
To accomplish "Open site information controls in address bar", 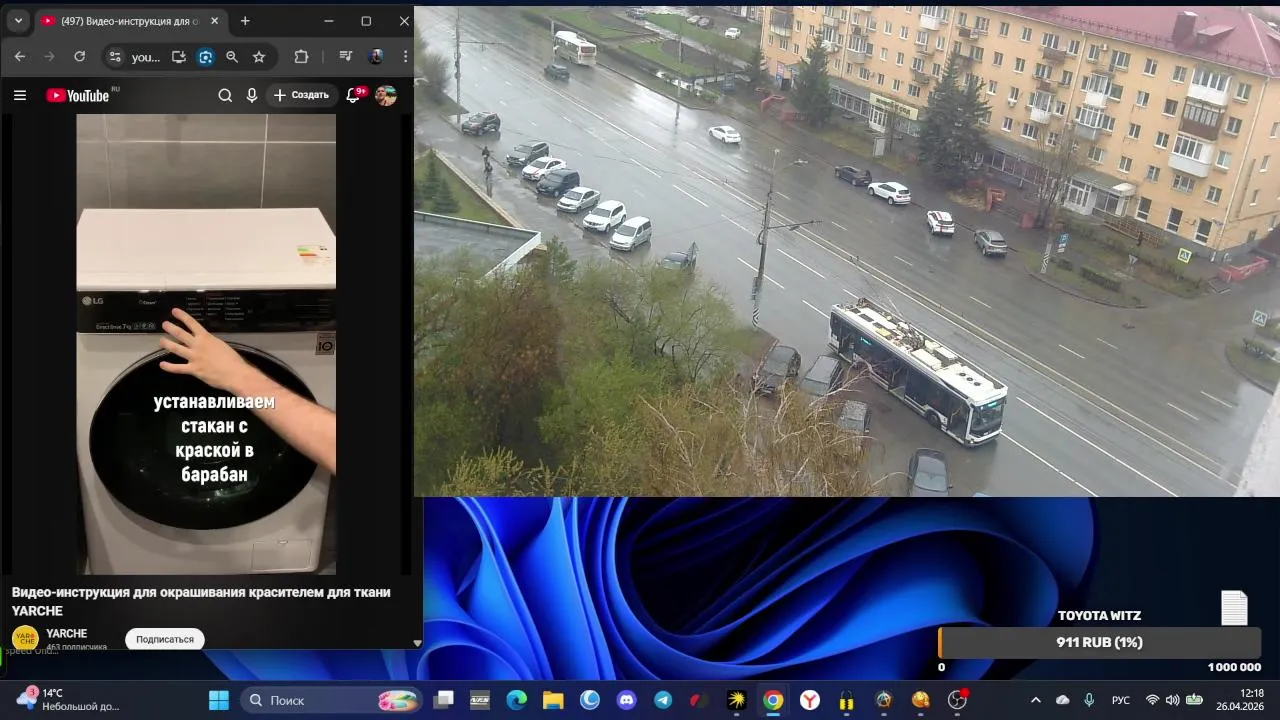I will 115,57.
